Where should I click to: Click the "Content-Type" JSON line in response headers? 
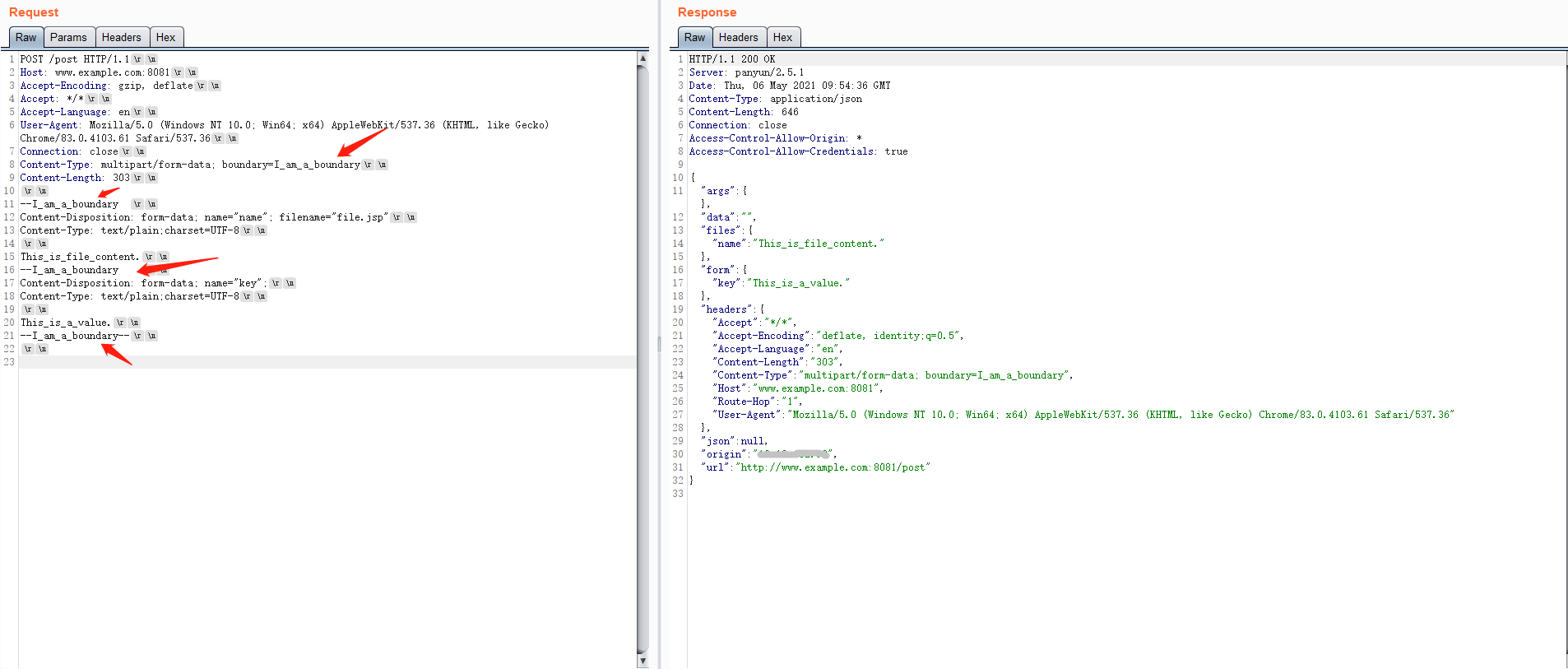893,375
